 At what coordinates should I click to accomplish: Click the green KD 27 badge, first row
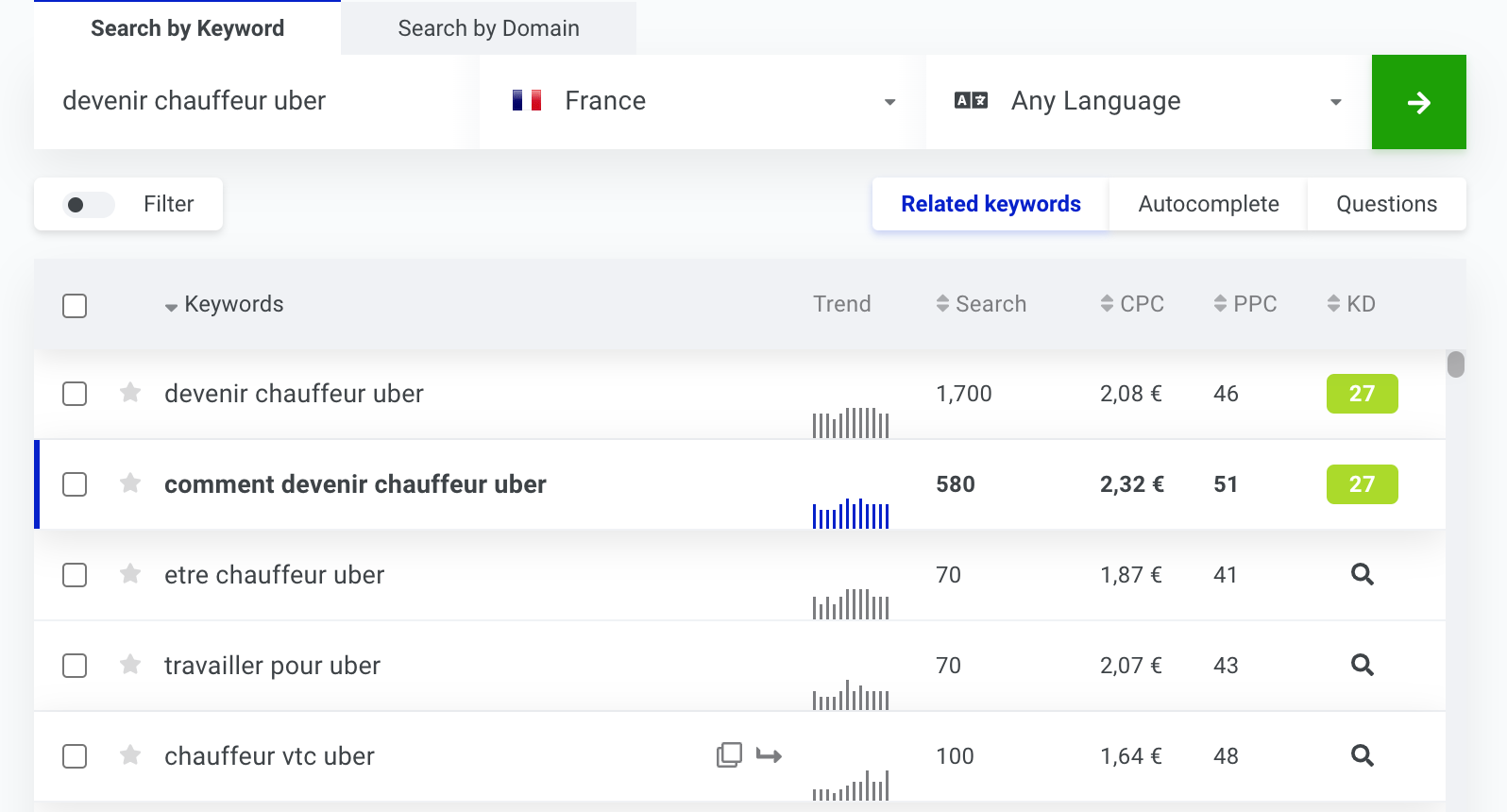coord(1362,394)
